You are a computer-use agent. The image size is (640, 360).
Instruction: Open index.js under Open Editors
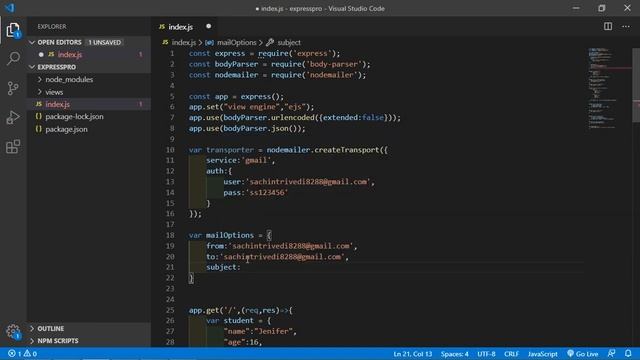[x=70, y=54]
